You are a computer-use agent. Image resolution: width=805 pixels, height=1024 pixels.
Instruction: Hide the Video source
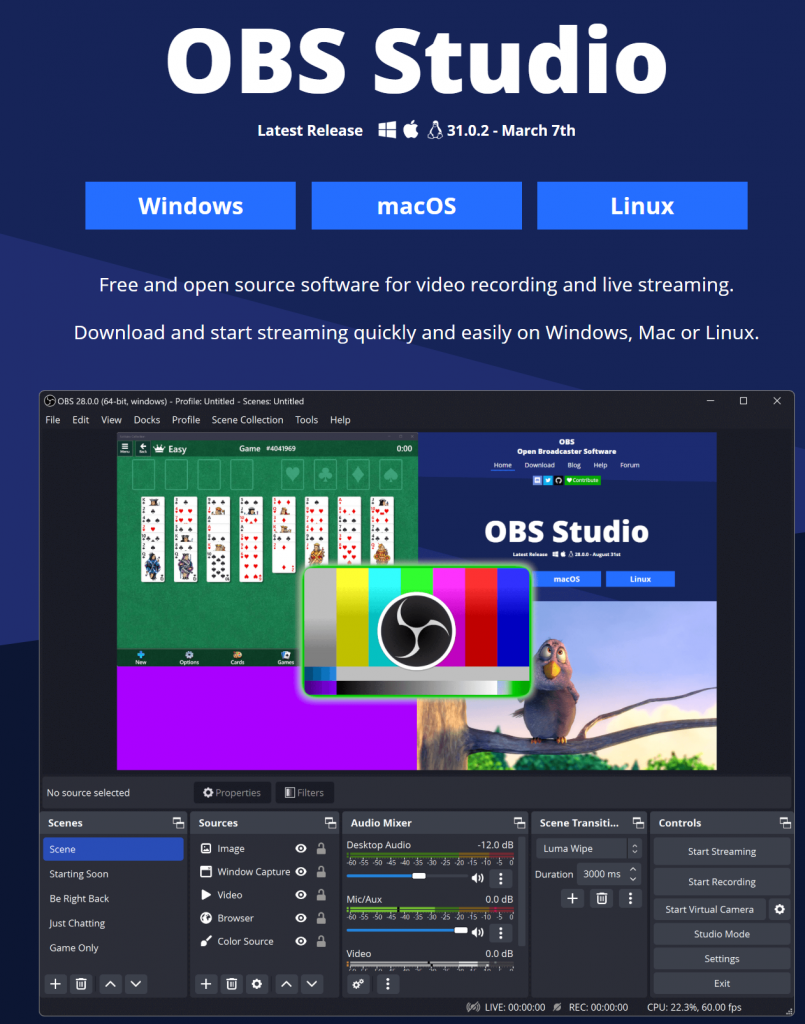(301, 895)
